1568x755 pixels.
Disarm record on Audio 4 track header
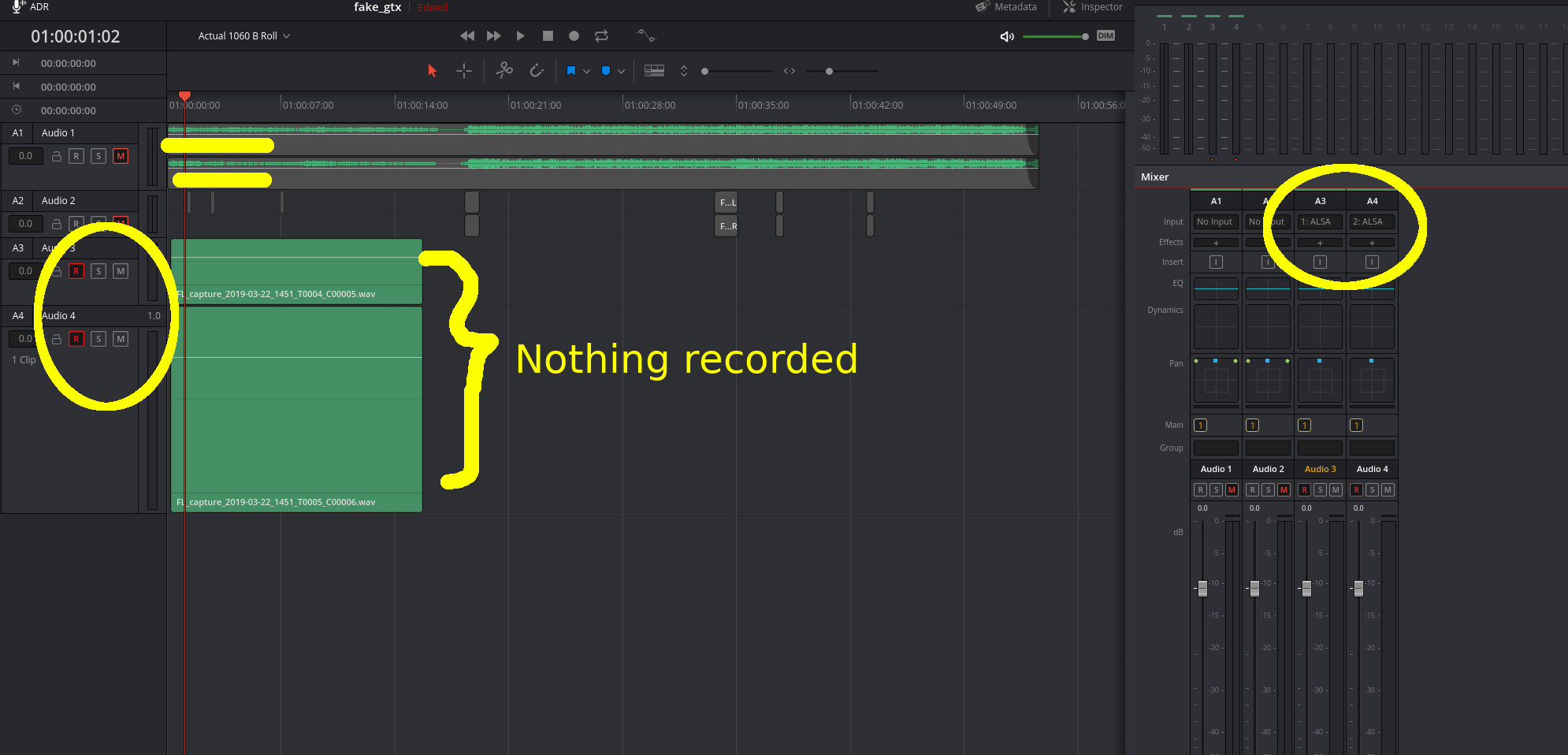pos(76,339)
